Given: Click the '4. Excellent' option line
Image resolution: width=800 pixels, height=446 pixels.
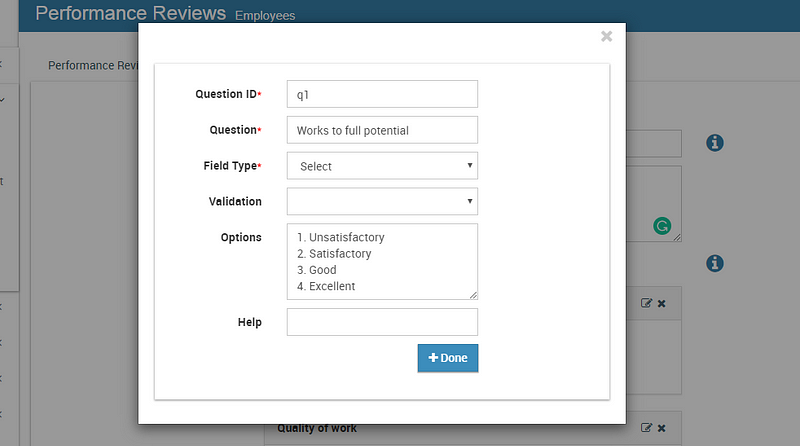Looking at the screenshot, I should coord(326,286).
